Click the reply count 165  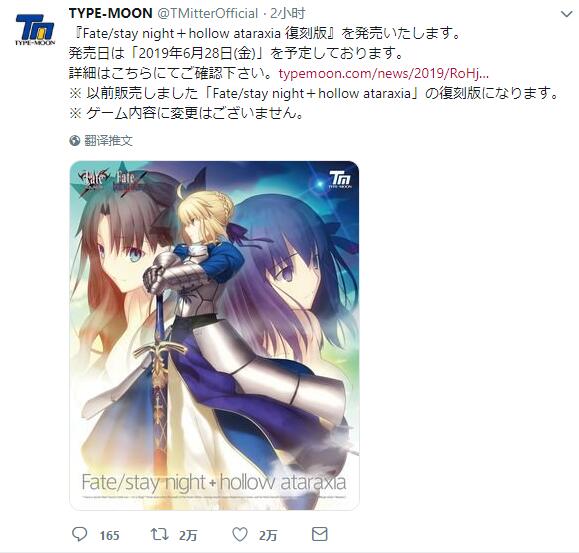tap(109, 535)
